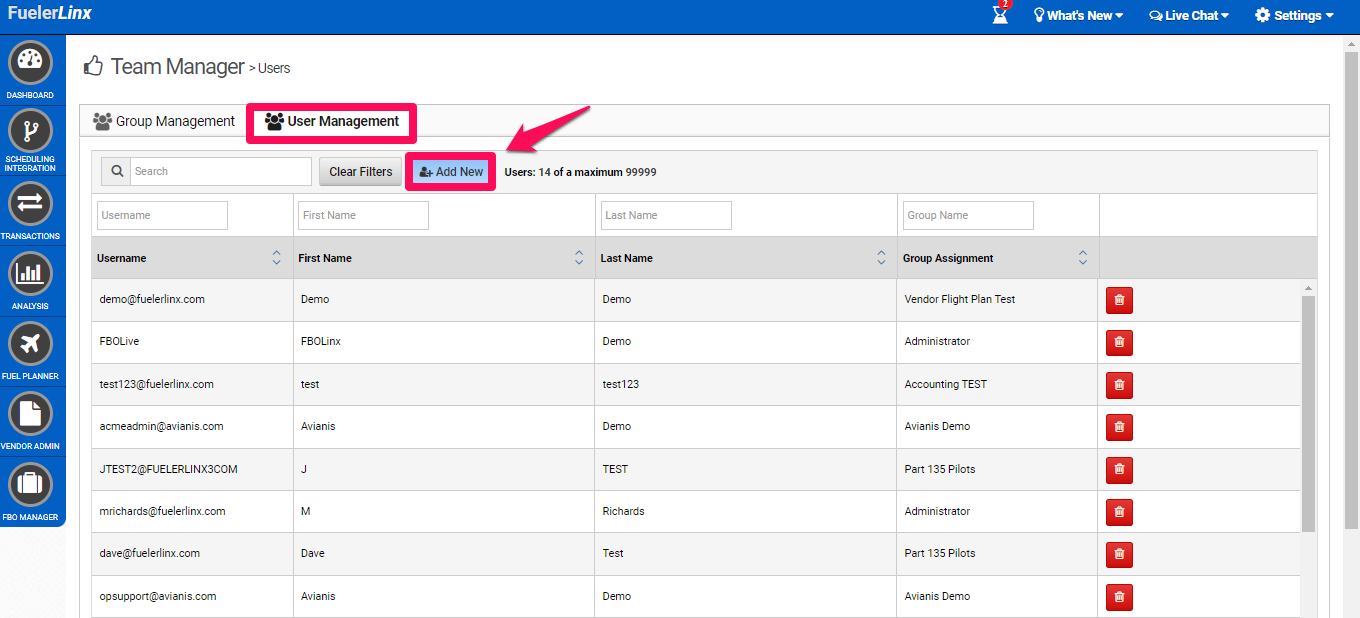This screenshot has width=1360, height=618.
Task: Click test123@fuelerlinx.com username
Action: coord(157,384)
